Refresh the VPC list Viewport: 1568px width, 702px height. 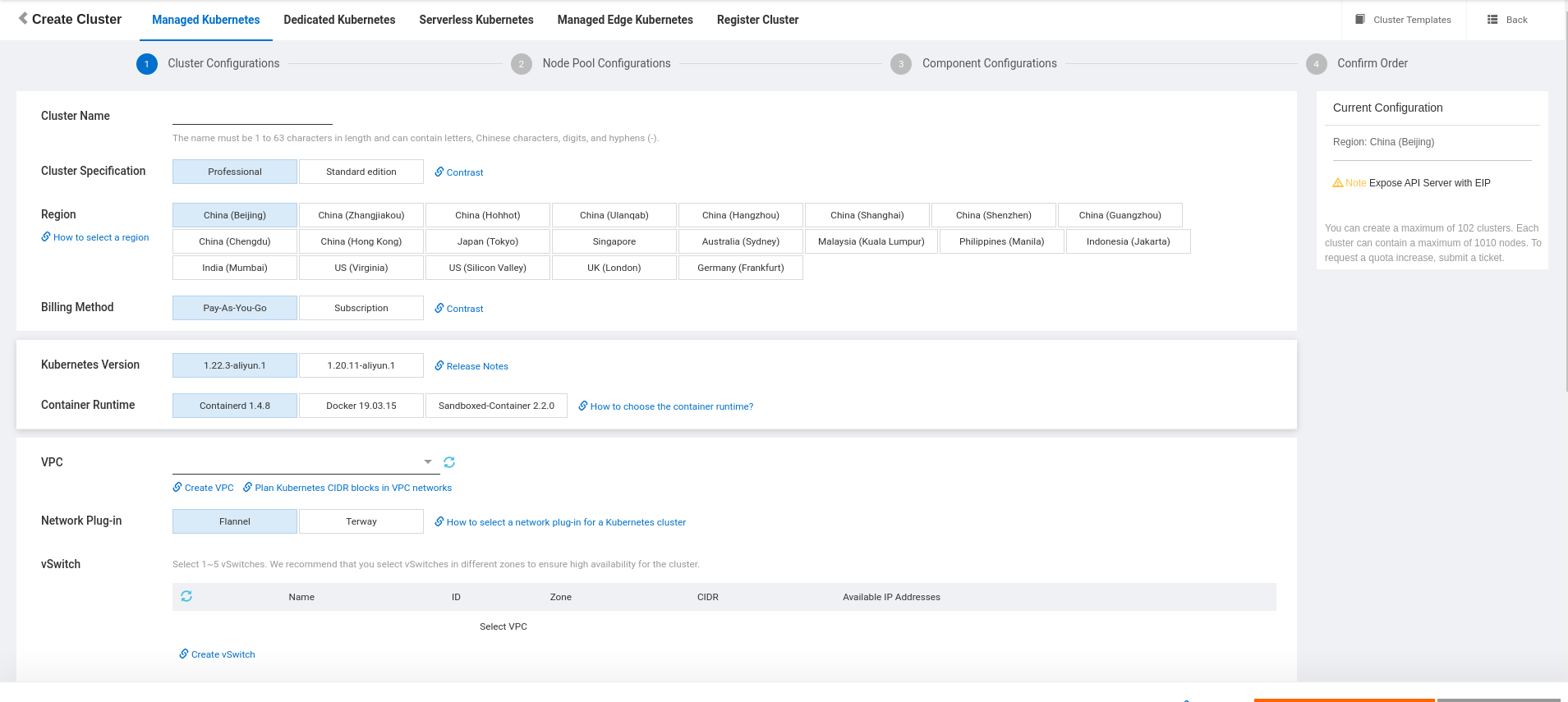(449, 462)
